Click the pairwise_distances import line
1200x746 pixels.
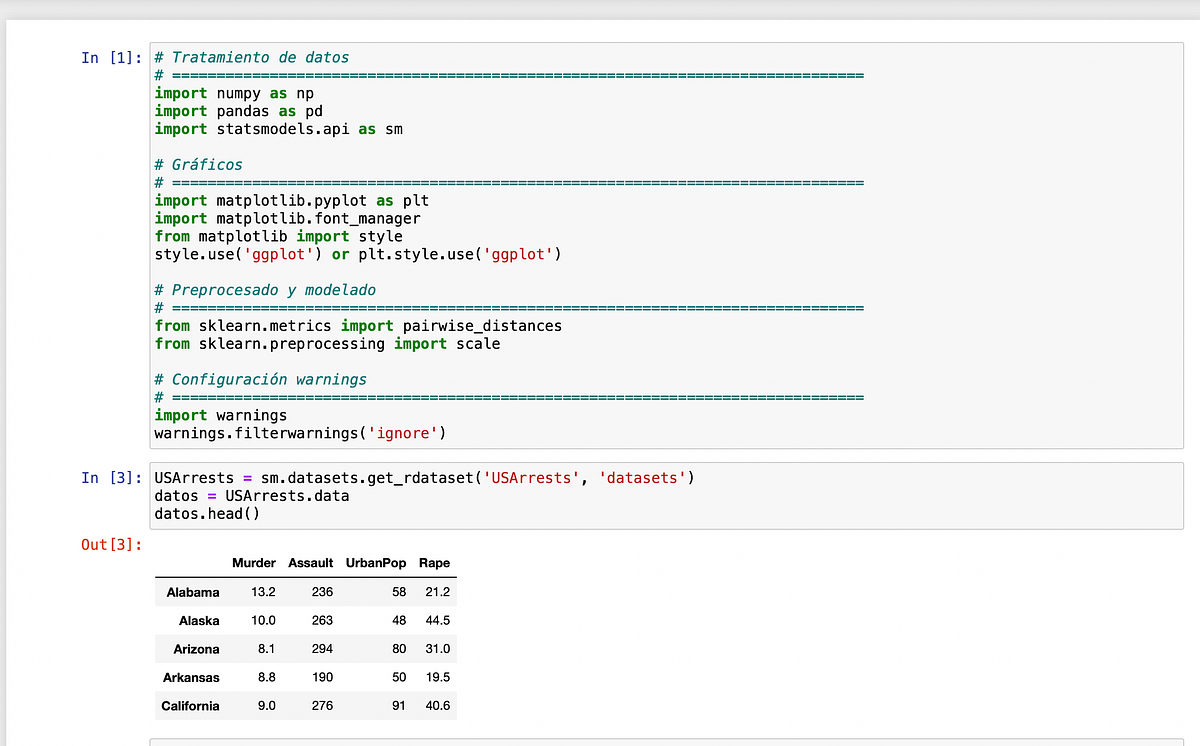[358, 326]
